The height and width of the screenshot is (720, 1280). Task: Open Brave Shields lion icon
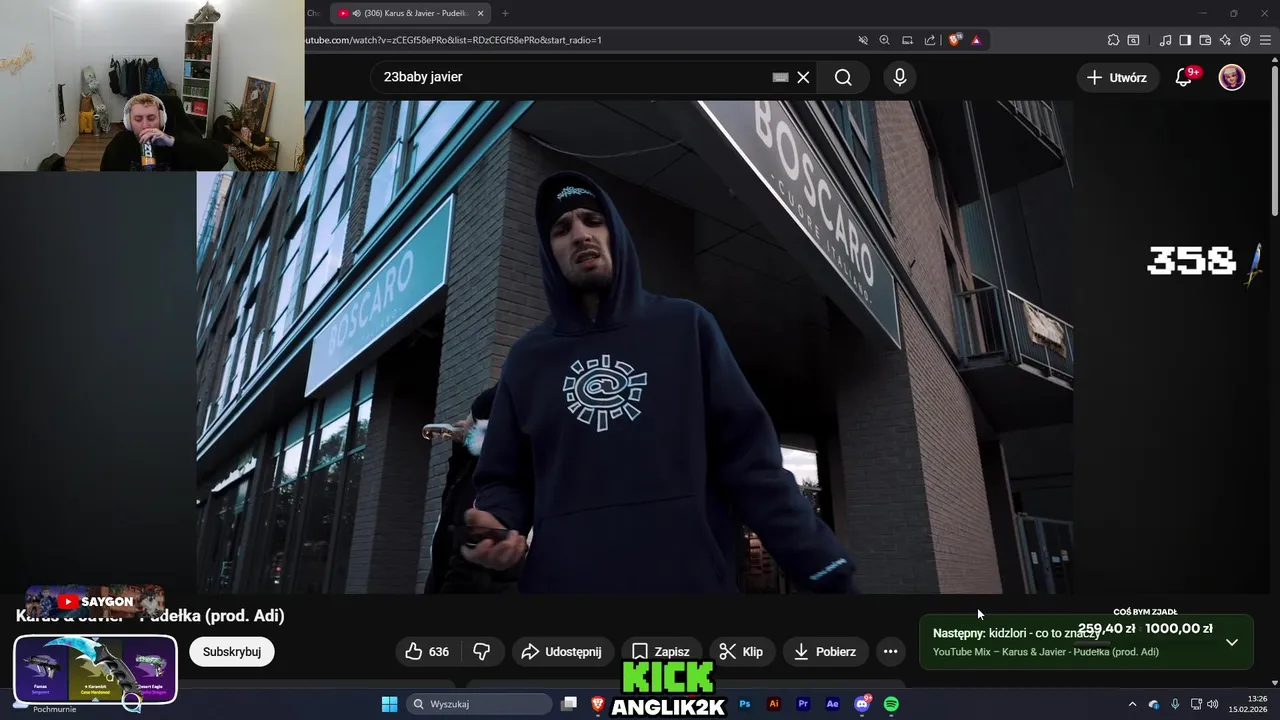[x=954, y=40]
